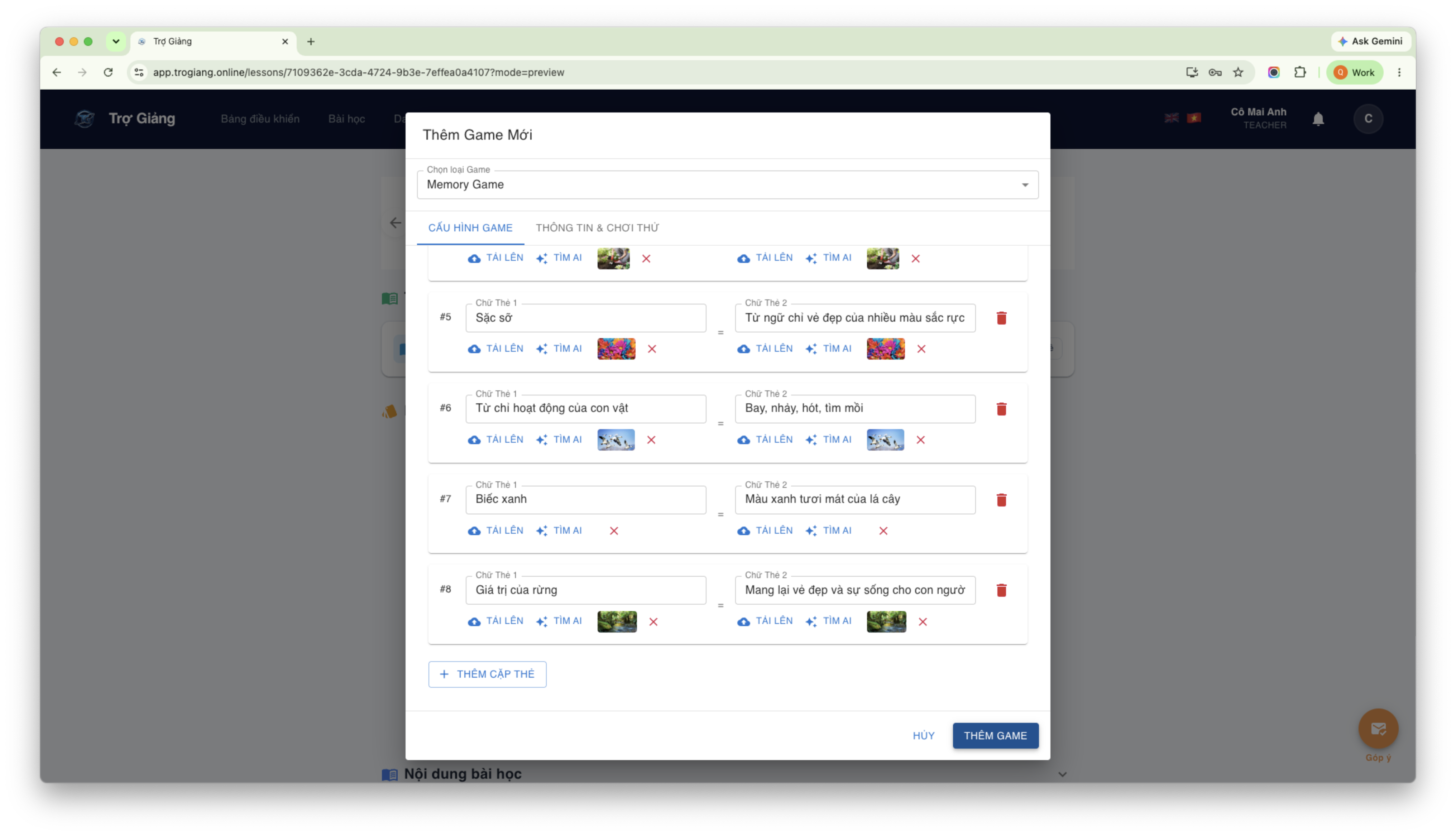Remove image from card 2 of pair #6
1456x836 pixels.
click(x=920, y=440)
